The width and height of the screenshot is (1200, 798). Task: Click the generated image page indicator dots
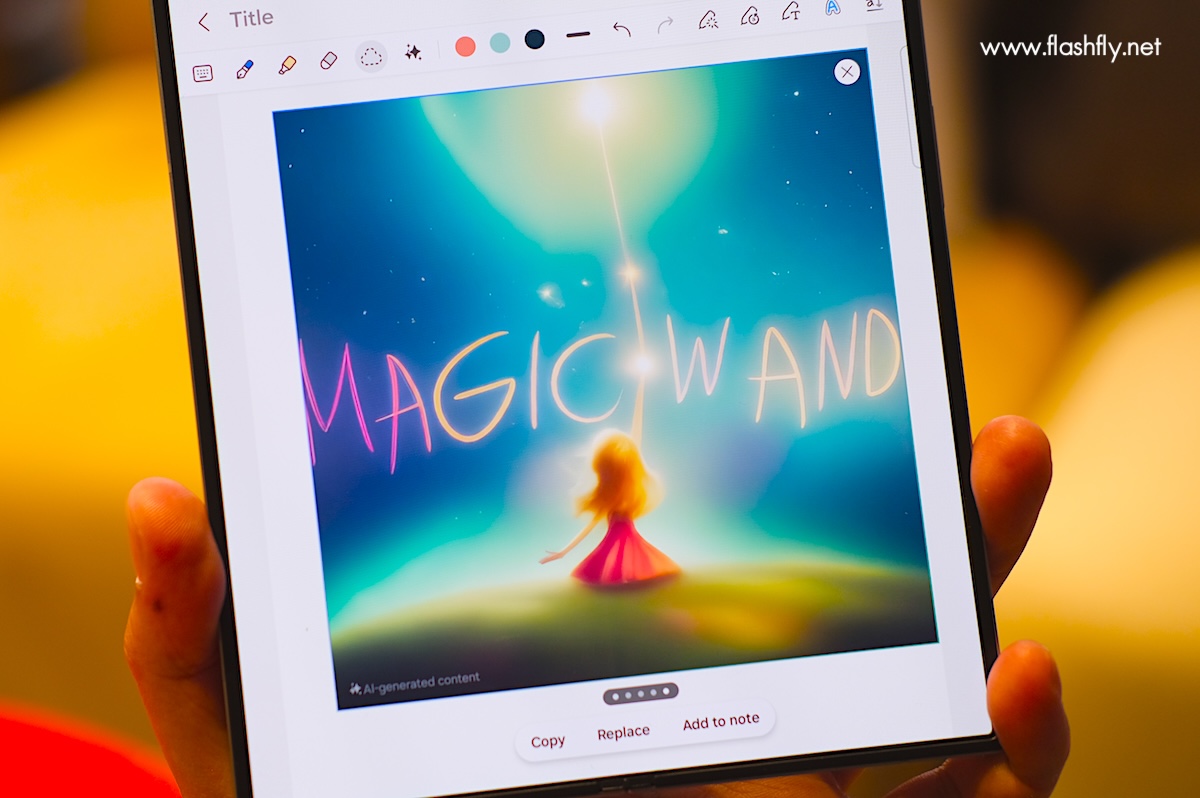tap(640, 693)
